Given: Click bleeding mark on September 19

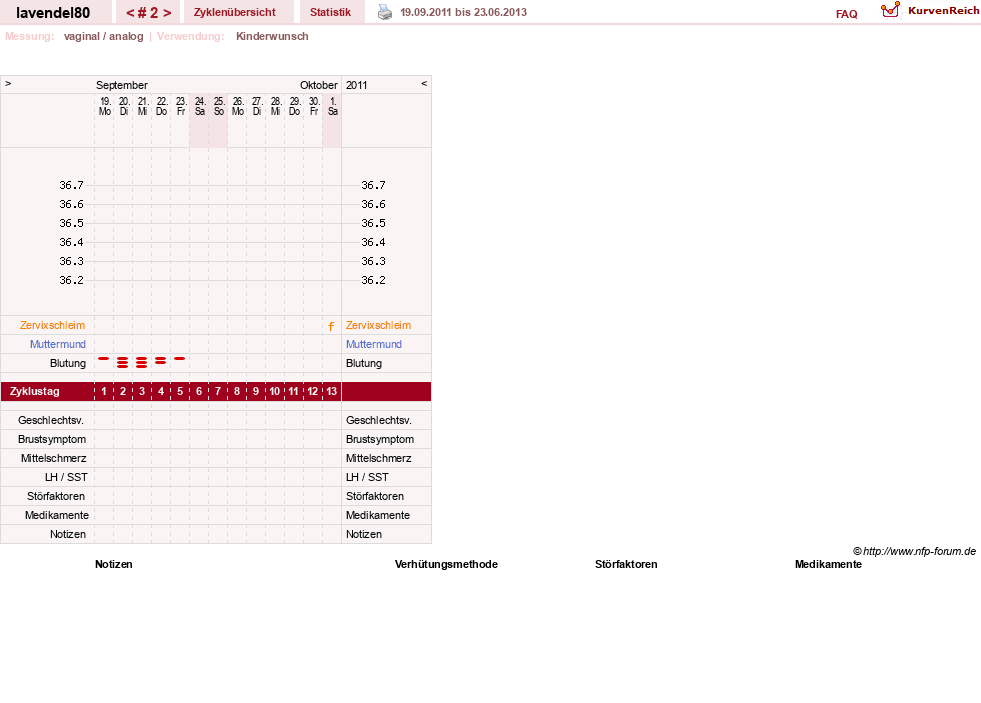Looking at the screenshot, I should [104, 358].
